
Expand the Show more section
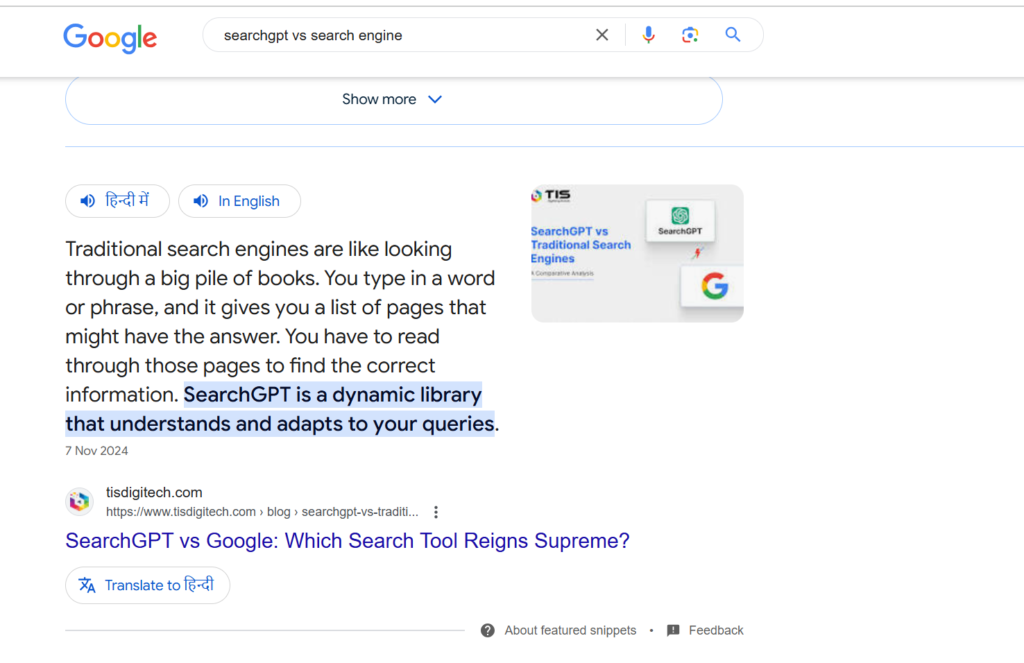click(x=393, y=99)
